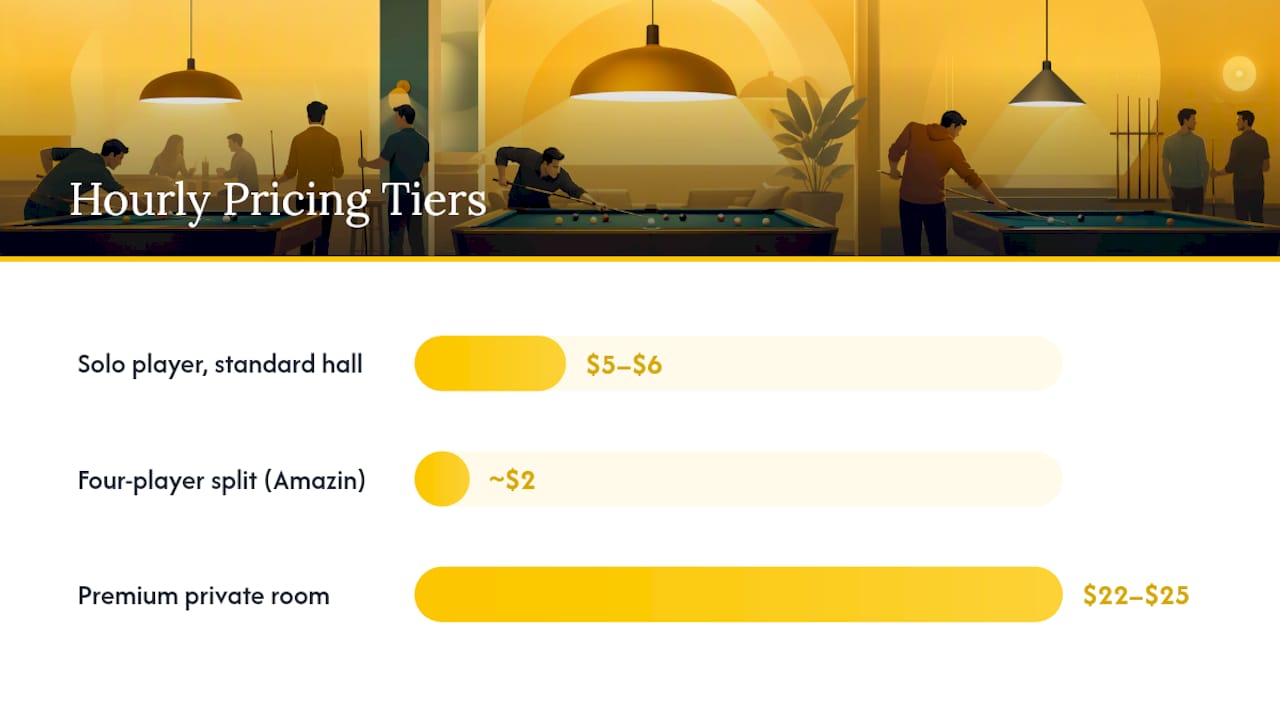Click the center pool table in the banner
The image size is (1280, 720).
click(645, 232)
